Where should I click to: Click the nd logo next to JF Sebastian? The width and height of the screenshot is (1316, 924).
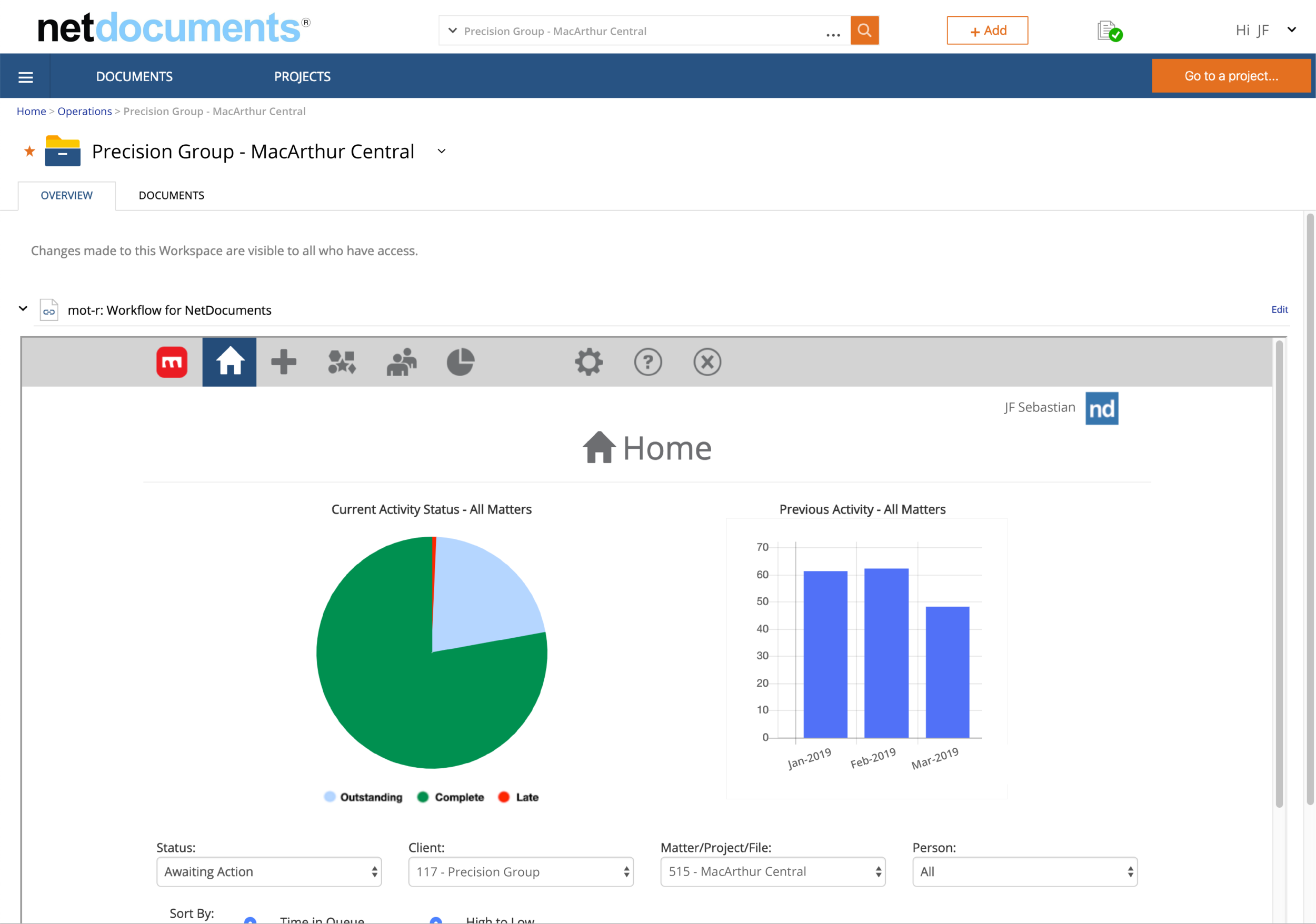[x=1102, y=408]
